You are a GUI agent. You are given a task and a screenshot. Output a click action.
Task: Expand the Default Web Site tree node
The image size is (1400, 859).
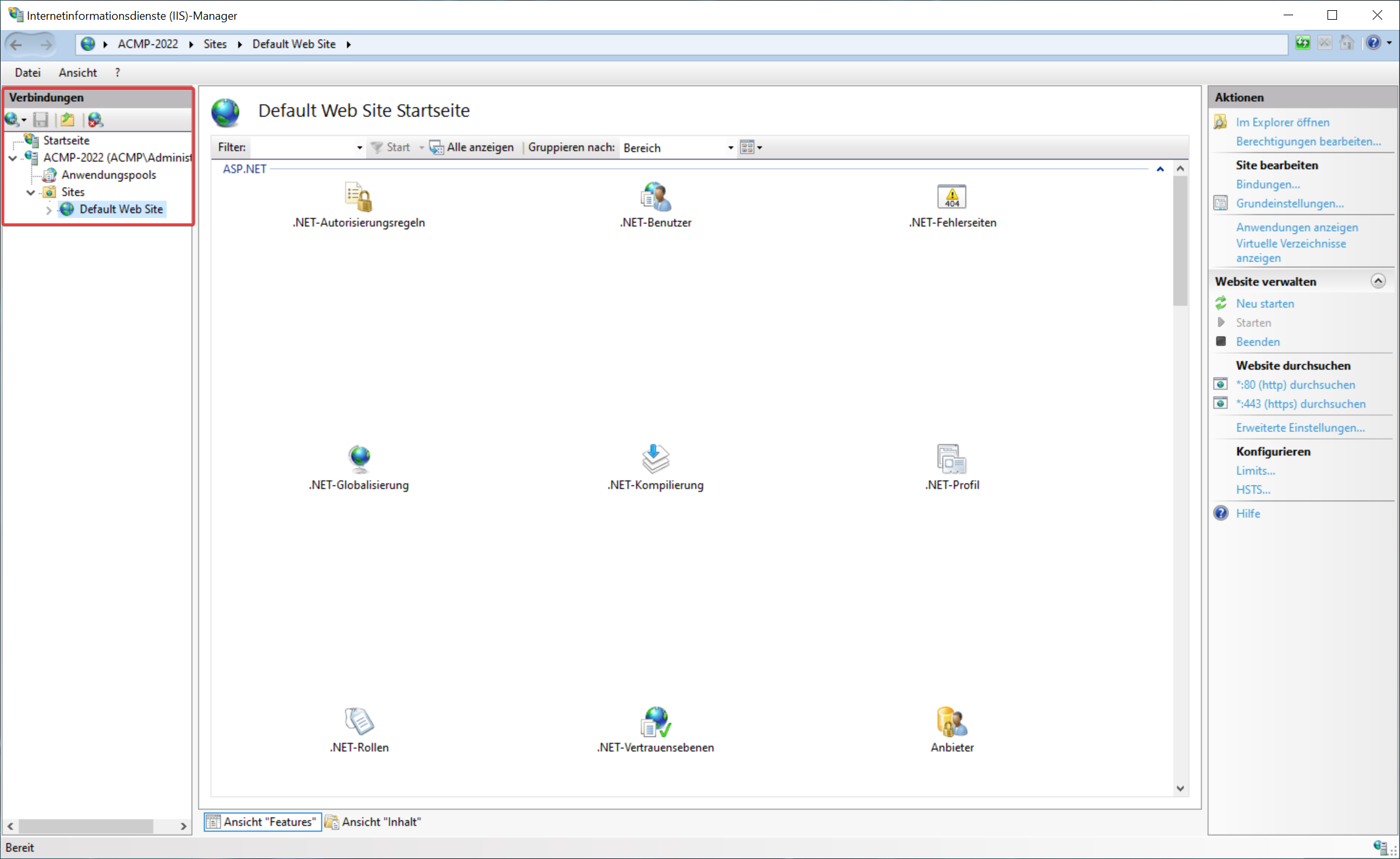tap(48, 209)
